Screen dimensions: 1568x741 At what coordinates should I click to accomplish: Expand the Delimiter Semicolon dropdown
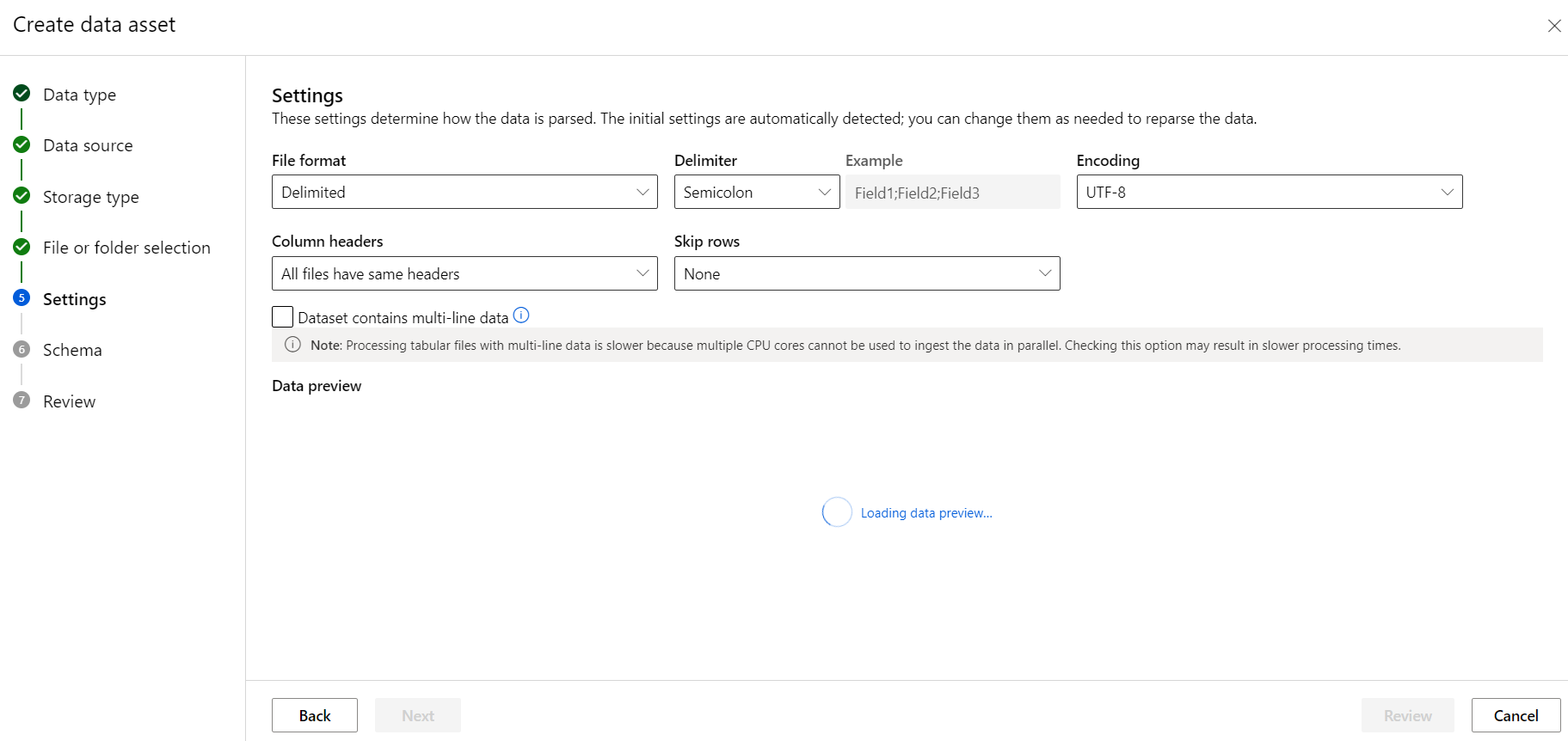click(x=757, y=192)
